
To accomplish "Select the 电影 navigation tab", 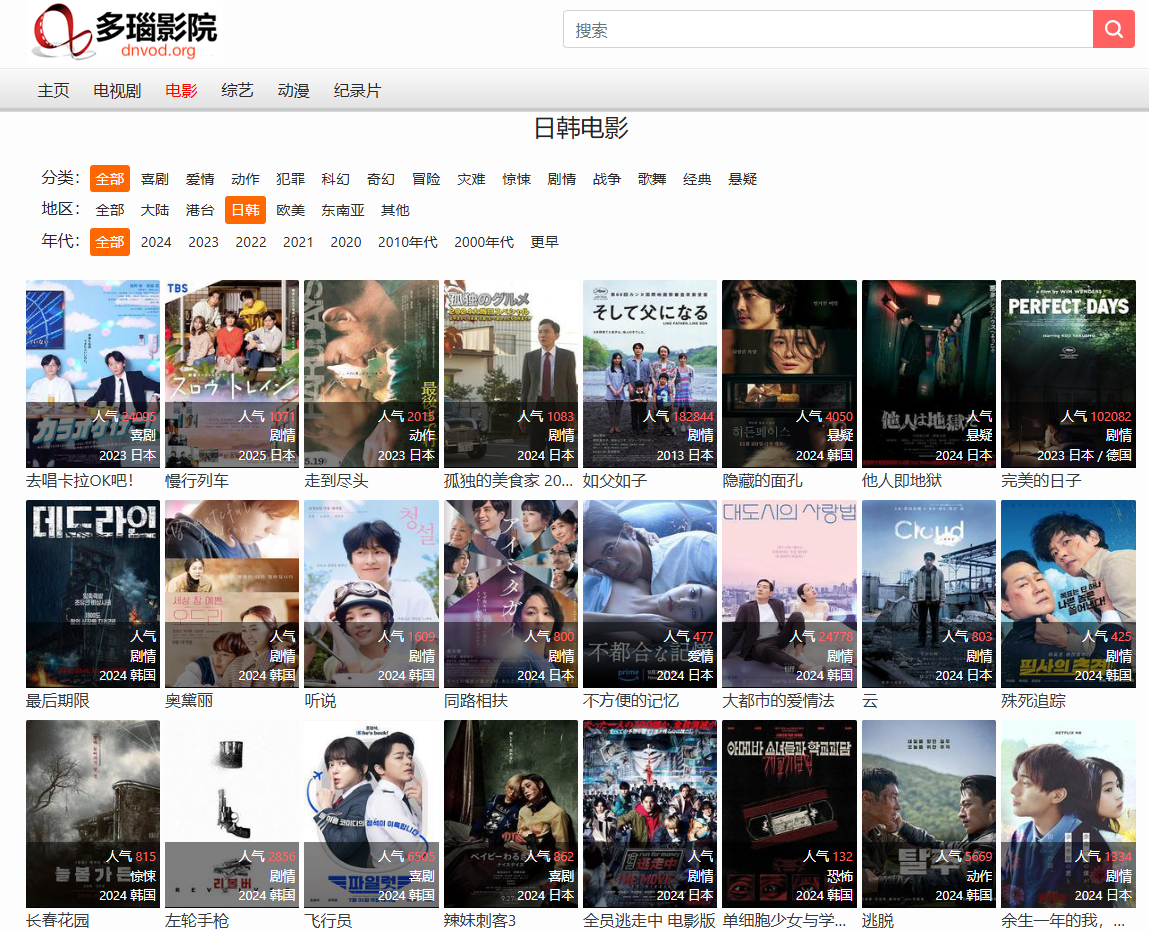I will coord(181,90).
